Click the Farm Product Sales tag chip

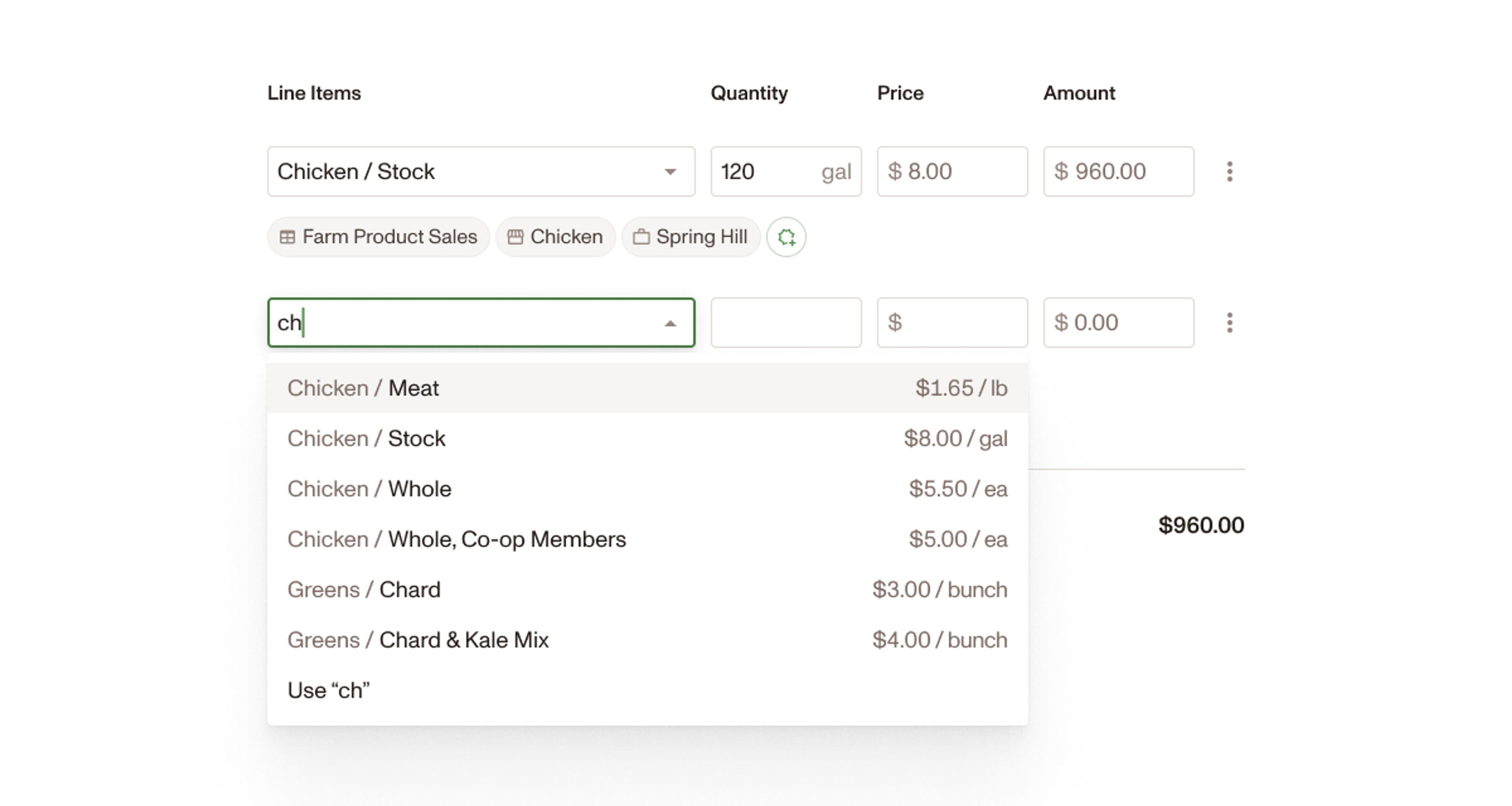(378, 237)
